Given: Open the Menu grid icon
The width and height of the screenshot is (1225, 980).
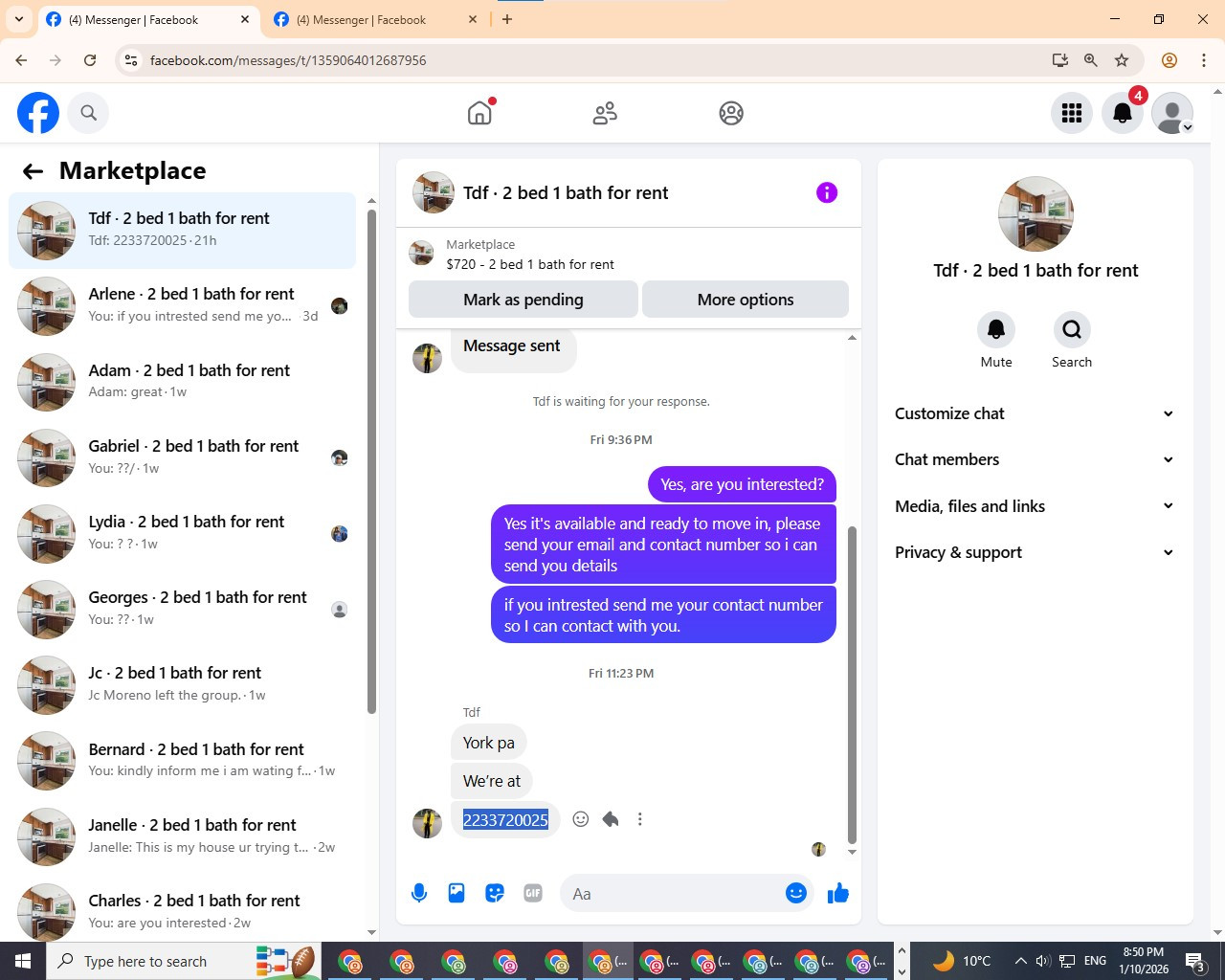Looking at the screenshot, I should pyautogui.click(x=1072, y=113).
